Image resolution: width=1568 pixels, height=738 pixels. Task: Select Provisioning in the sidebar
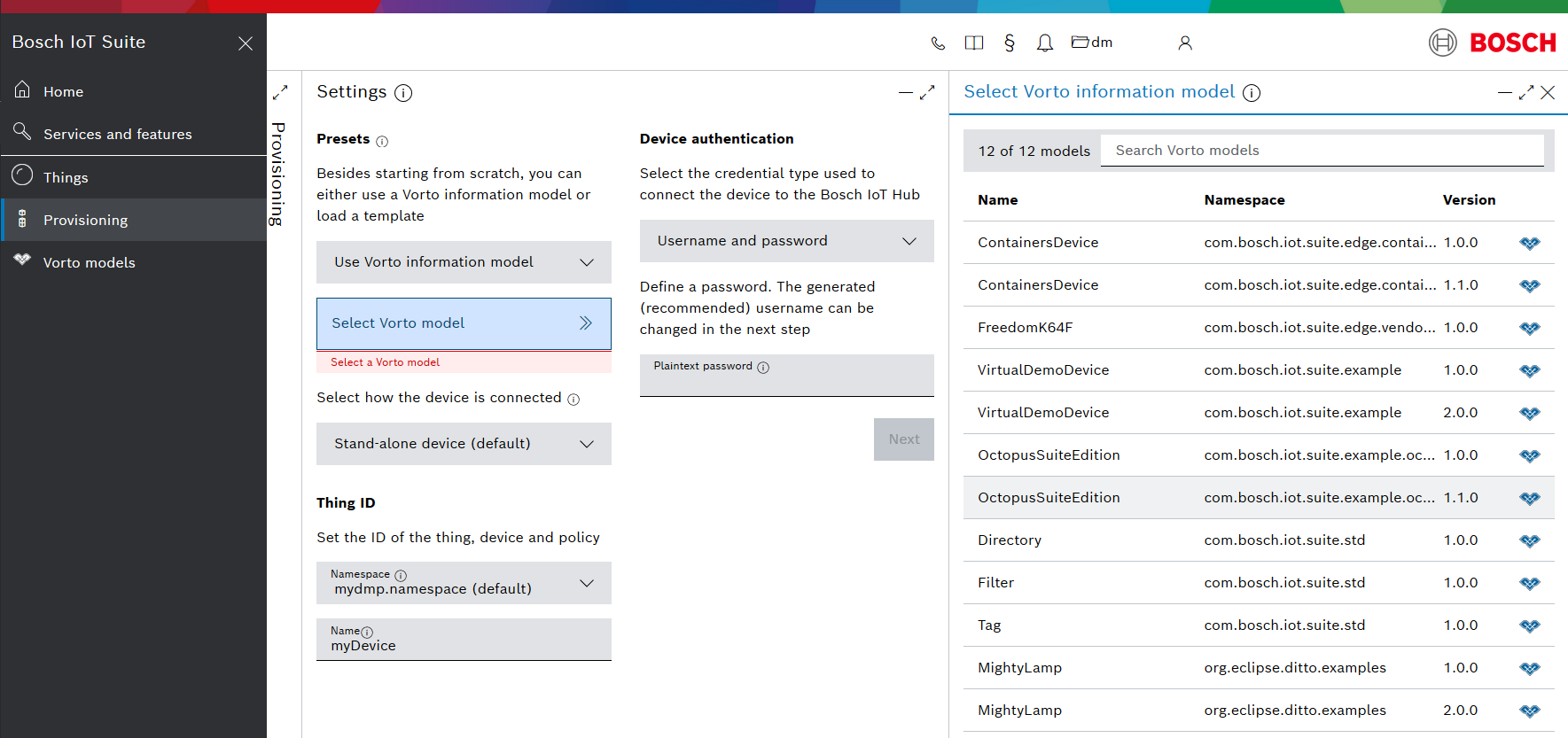(133, 220)
